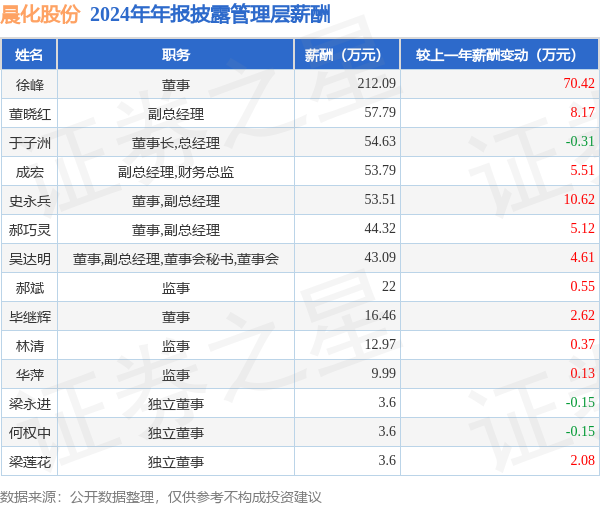Click 吴达明's position 董事,副总经理,董事会秘书,董事会
The height and width of the screenshot is (506, 600).
click(x=176, y=259)
